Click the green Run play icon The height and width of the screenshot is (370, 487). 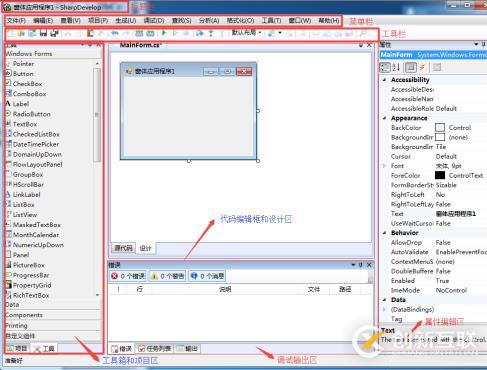tap(164, 33)
